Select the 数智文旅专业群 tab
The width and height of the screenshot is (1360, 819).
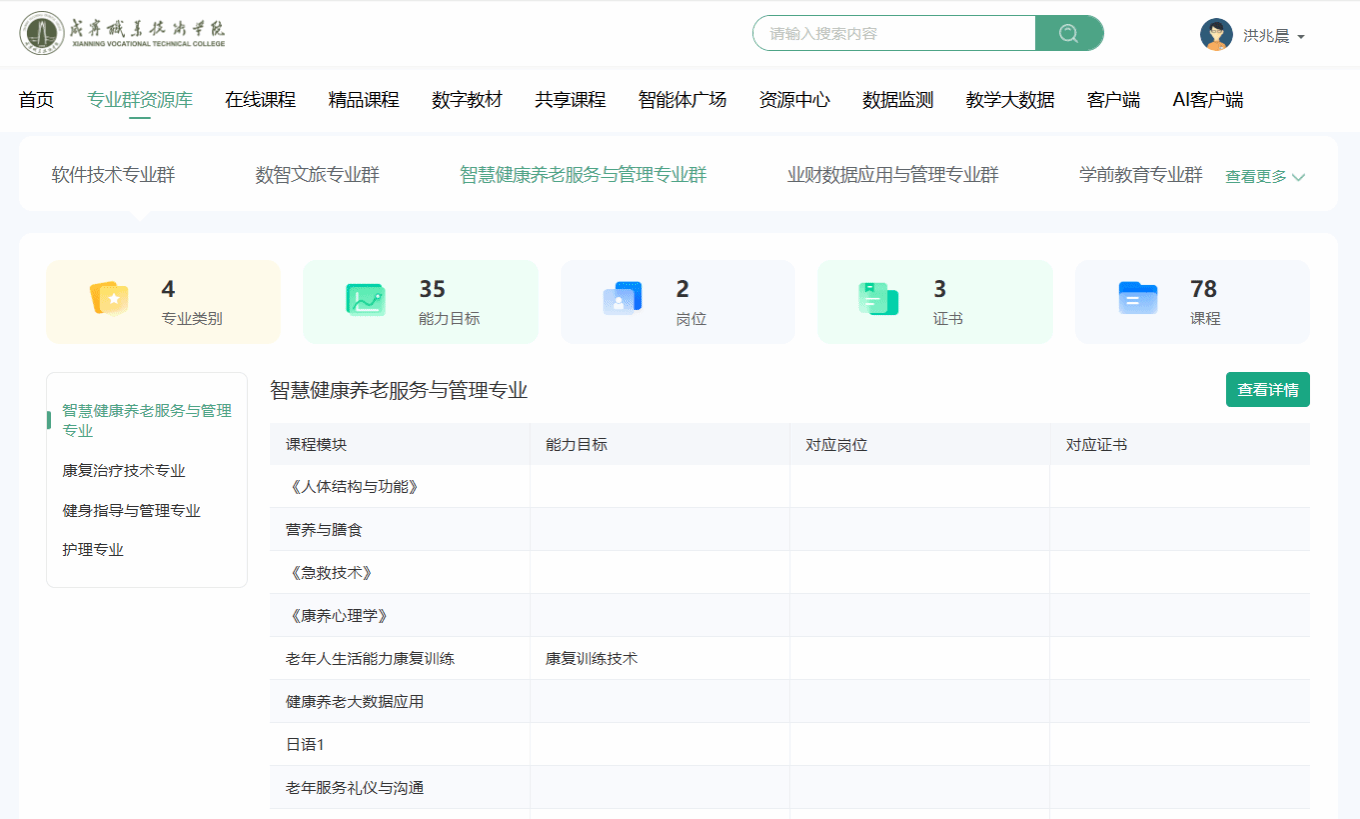click(x=317, y=175)
